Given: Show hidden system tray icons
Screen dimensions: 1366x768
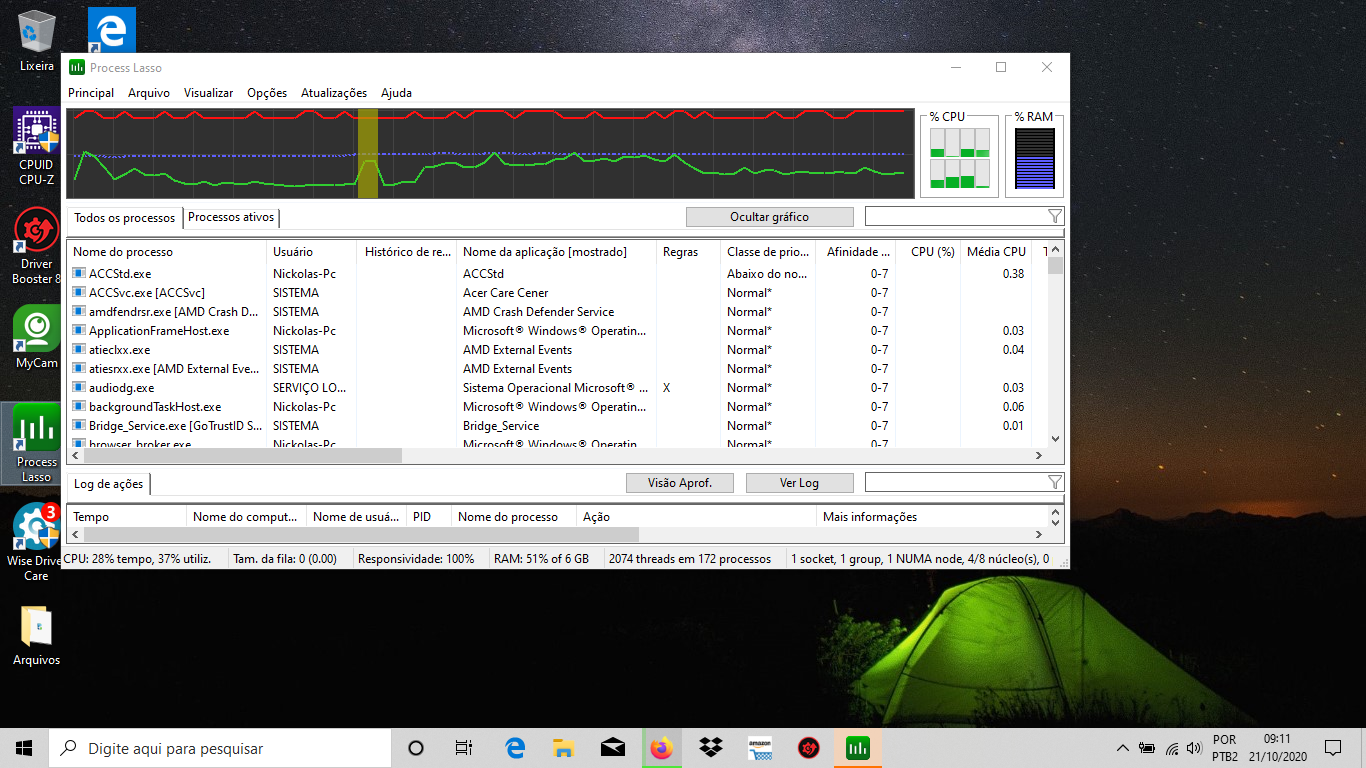Looking at the screenshot, I should (1122, 748).
